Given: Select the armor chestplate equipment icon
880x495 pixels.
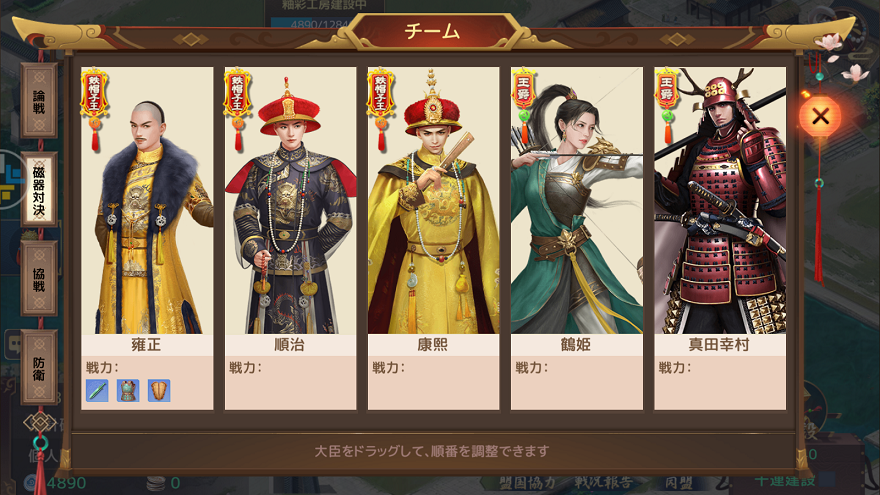Looking at the screenshot, I should coord(128,391).
